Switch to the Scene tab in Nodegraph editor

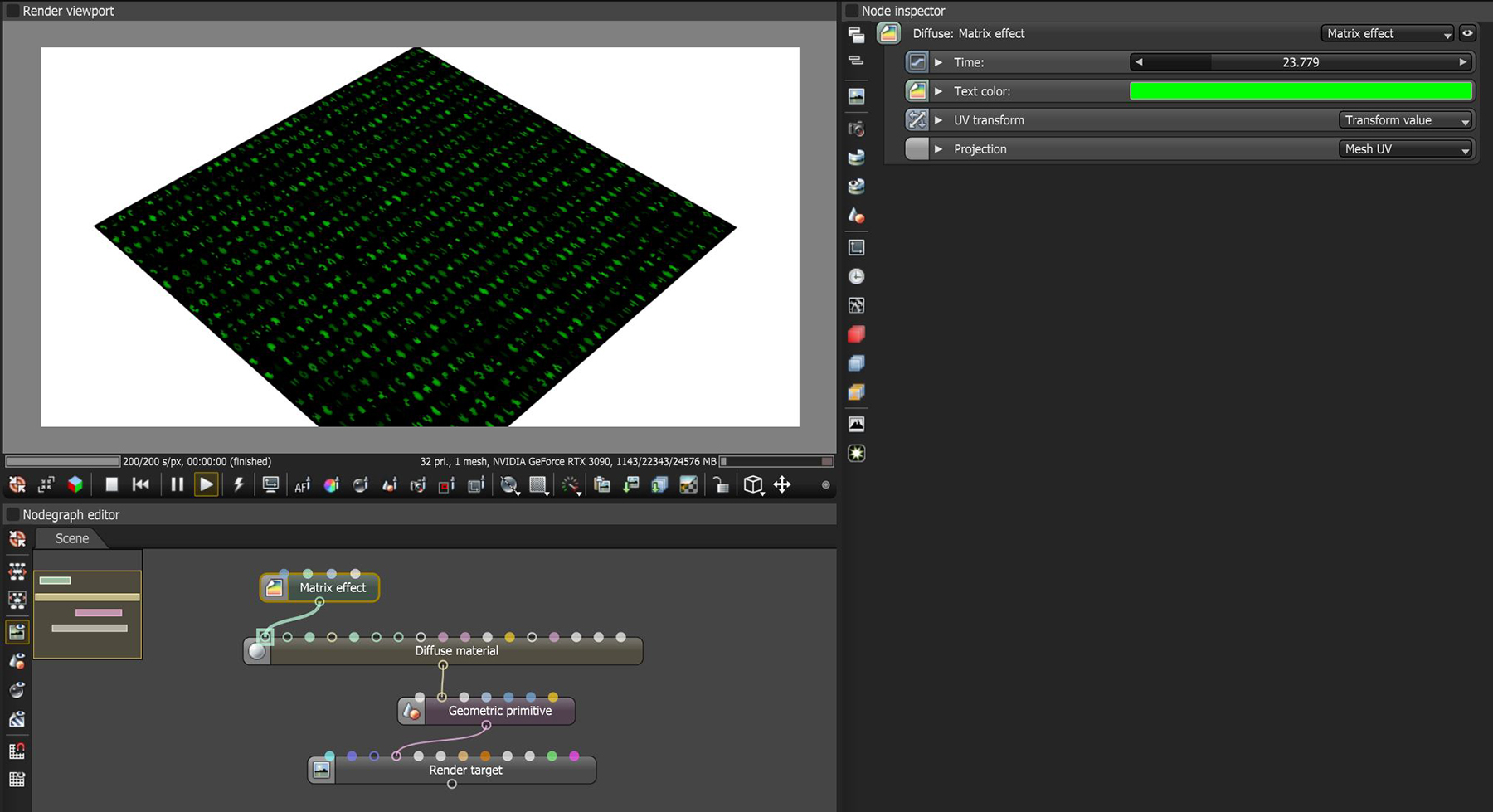tap(72, 538)
